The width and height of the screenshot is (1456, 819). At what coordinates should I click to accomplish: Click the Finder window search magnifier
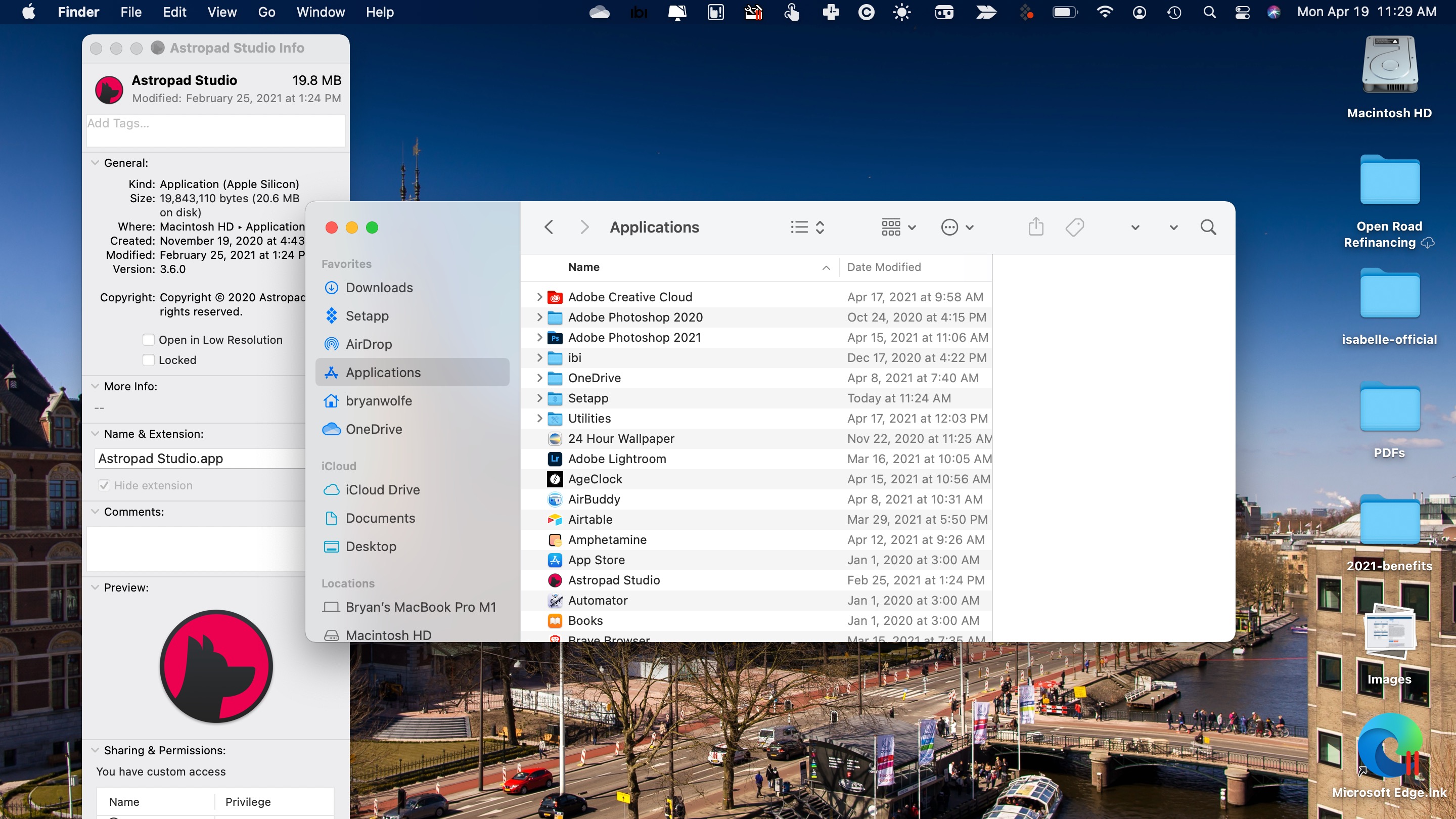(1208, 227)
